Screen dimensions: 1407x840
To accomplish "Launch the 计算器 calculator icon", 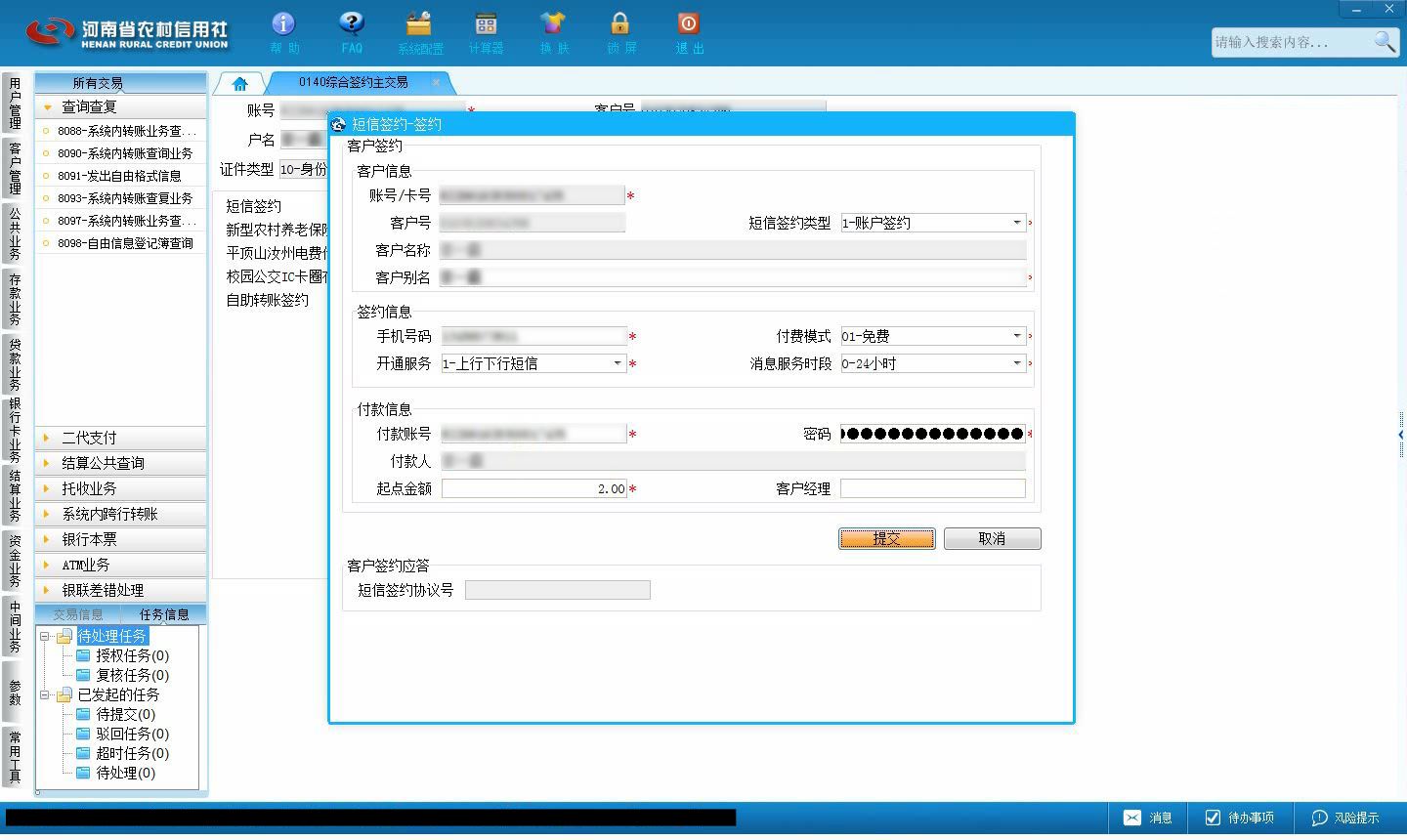I will 486,32.
